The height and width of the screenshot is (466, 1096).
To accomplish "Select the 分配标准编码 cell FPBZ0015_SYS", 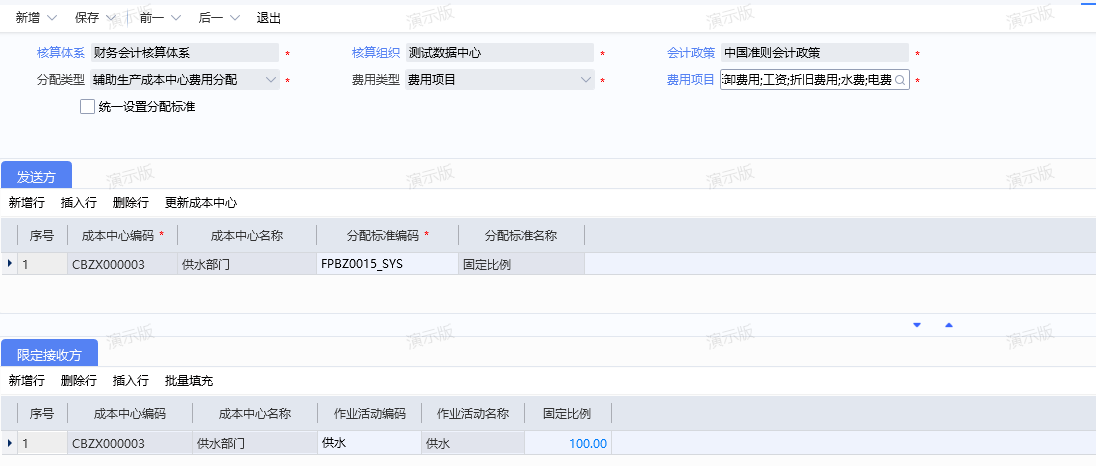I will click(387, 264).
